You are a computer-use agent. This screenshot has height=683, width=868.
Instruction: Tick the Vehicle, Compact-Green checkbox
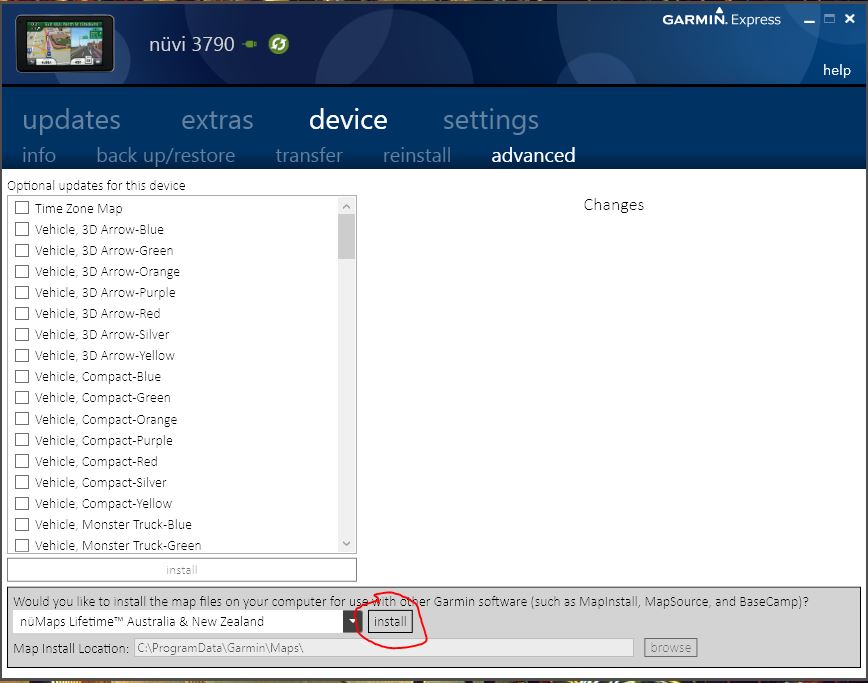coord(22,397)
